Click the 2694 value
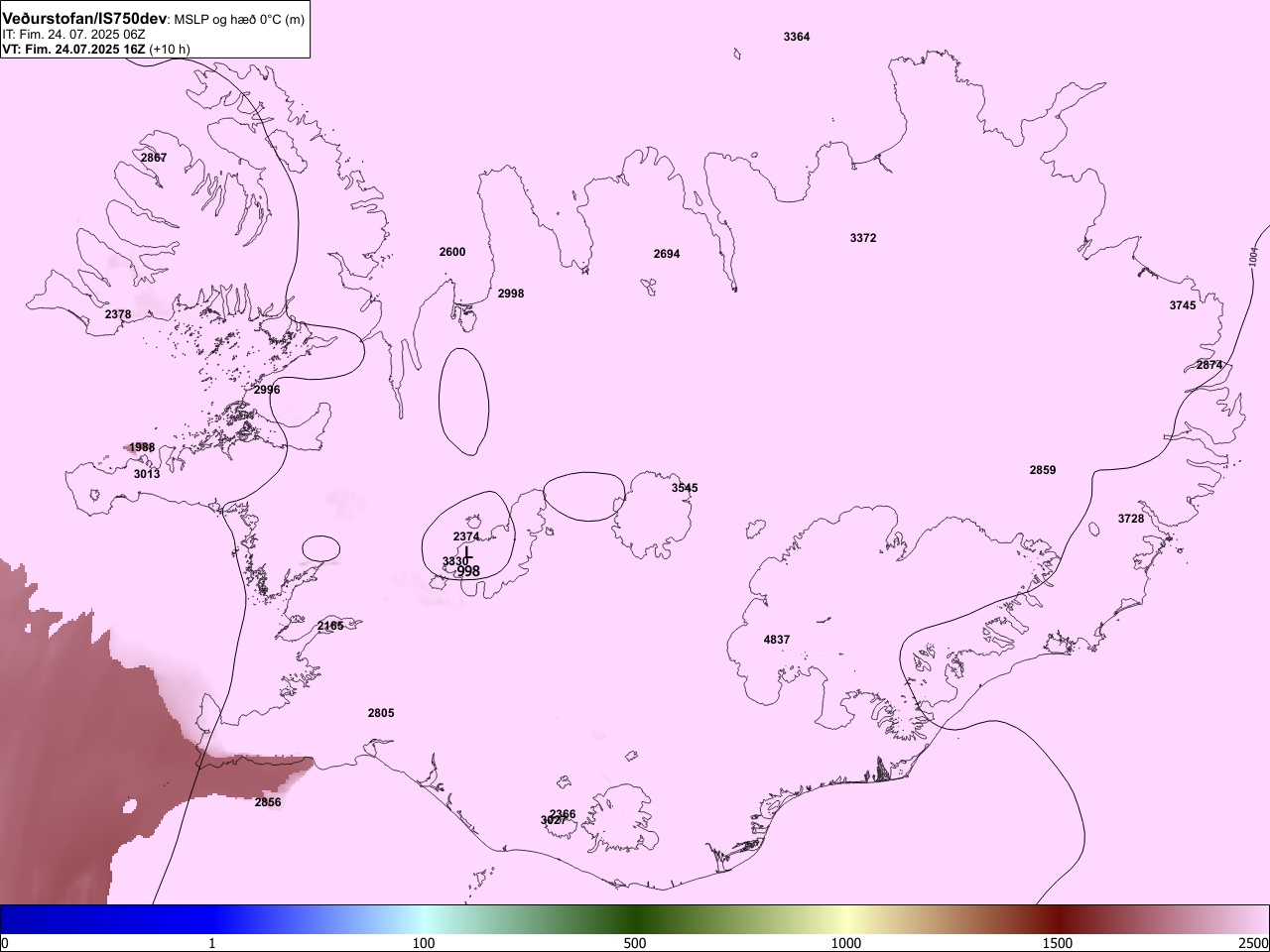The image size is (1270, 952). tap(667, 254)
